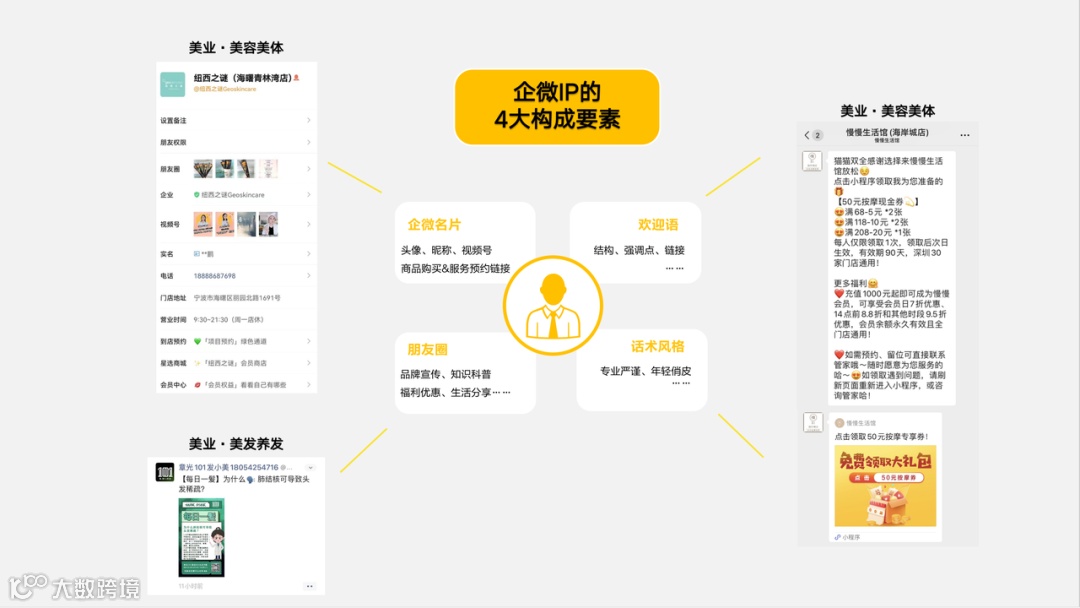
Task: Click the lips icon in the 会员中心 row
Action: (197, 385)
